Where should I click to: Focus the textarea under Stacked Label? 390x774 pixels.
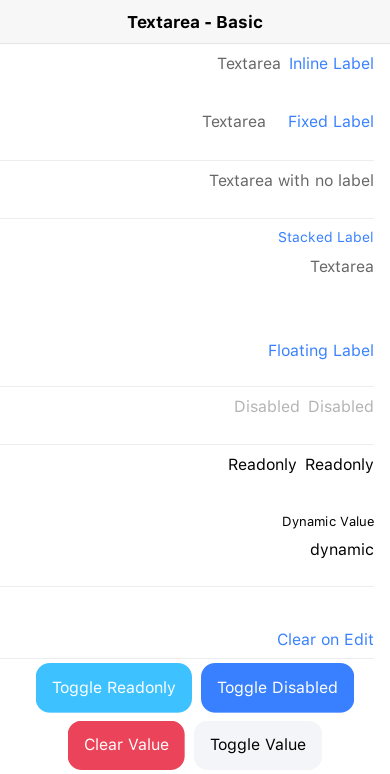click(187, 276)
